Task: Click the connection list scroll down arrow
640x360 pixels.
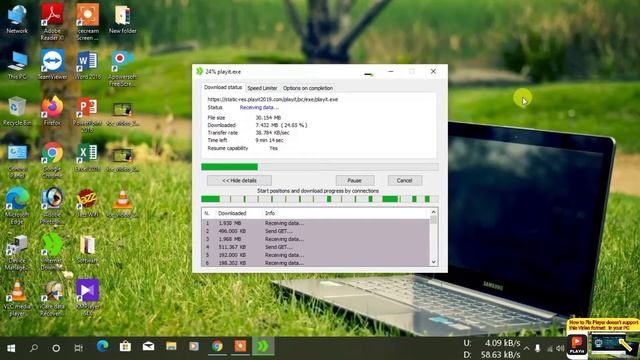Action: click(433, 262)
